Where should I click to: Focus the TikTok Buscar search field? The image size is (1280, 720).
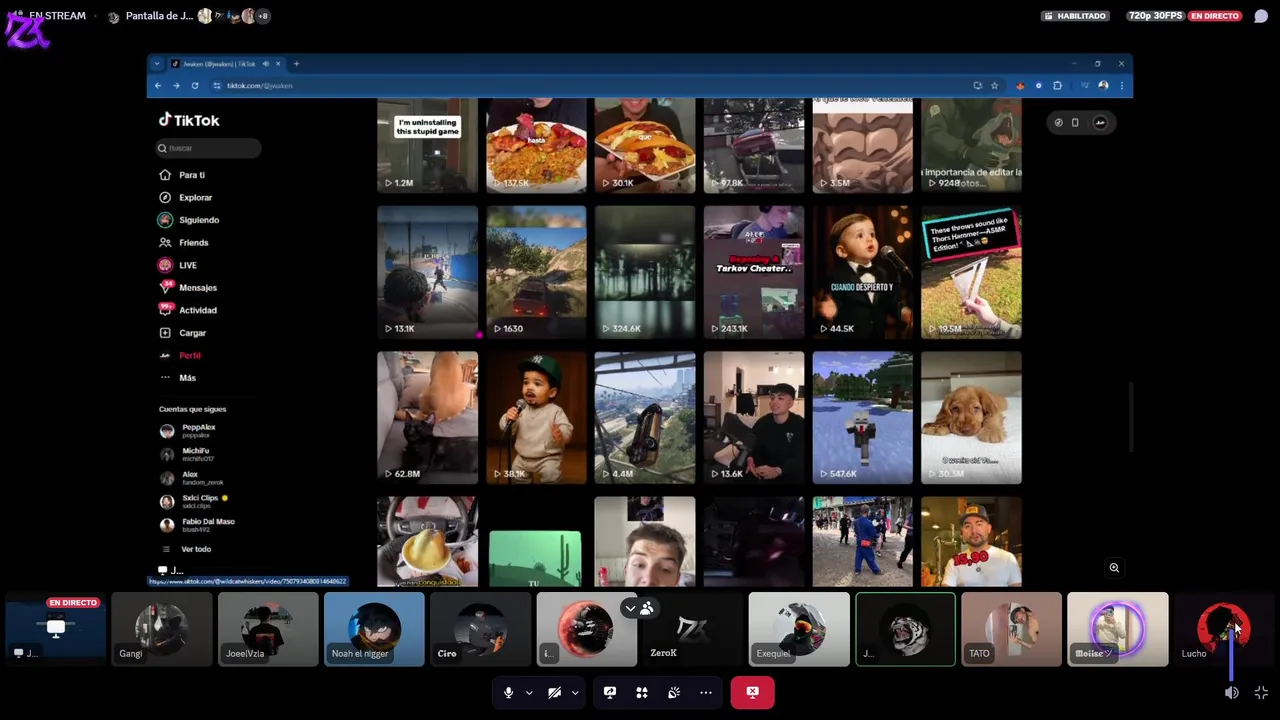[208, 148]
